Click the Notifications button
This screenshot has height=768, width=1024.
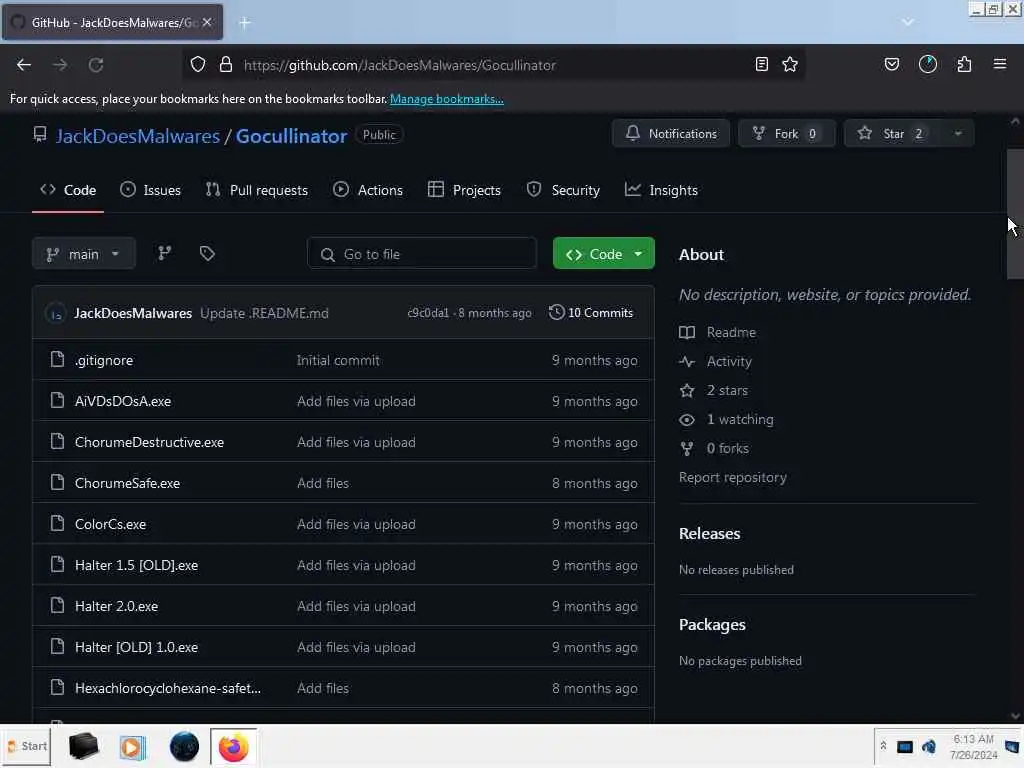coord(671,133)
